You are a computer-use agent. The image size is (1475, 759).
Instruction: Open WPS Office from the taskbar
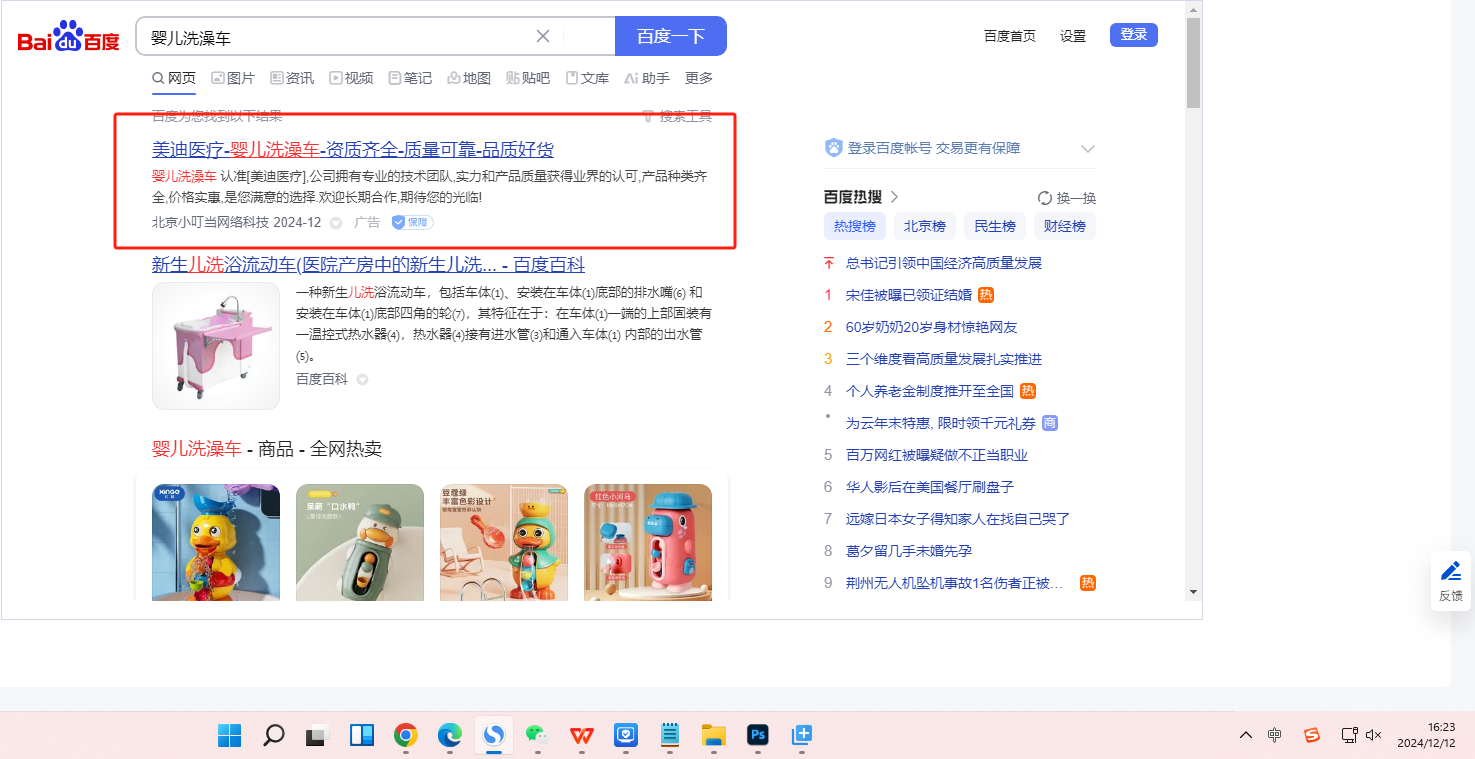(582, 736)
